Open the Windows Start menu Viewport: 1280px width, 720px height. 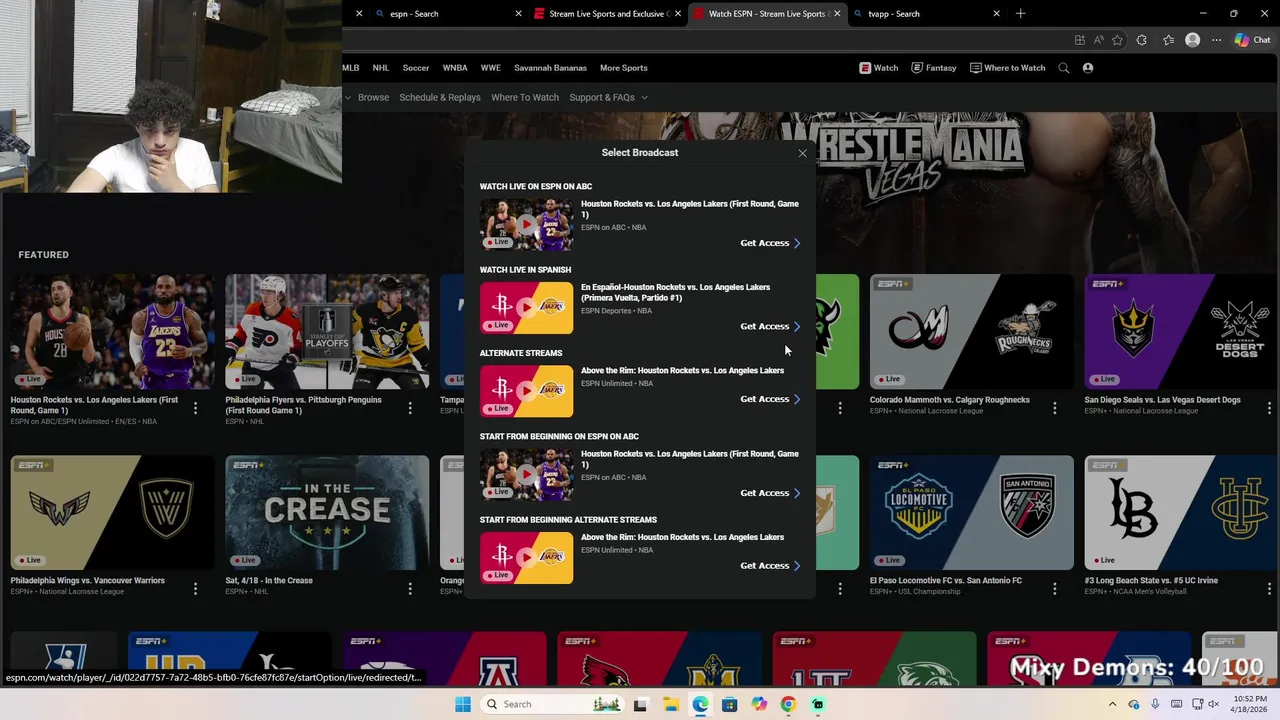(x=462, y=704)
